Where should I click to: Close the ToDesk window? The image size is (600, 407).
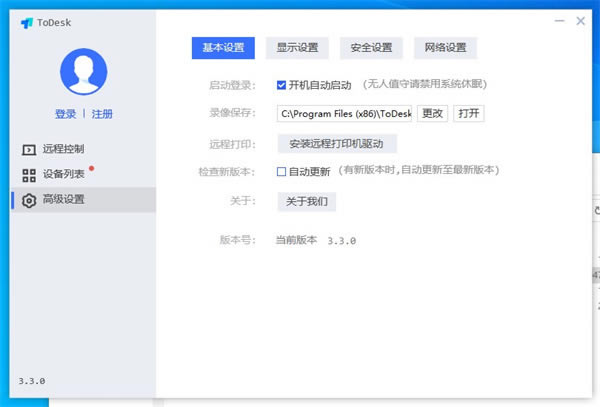[580, 21]
